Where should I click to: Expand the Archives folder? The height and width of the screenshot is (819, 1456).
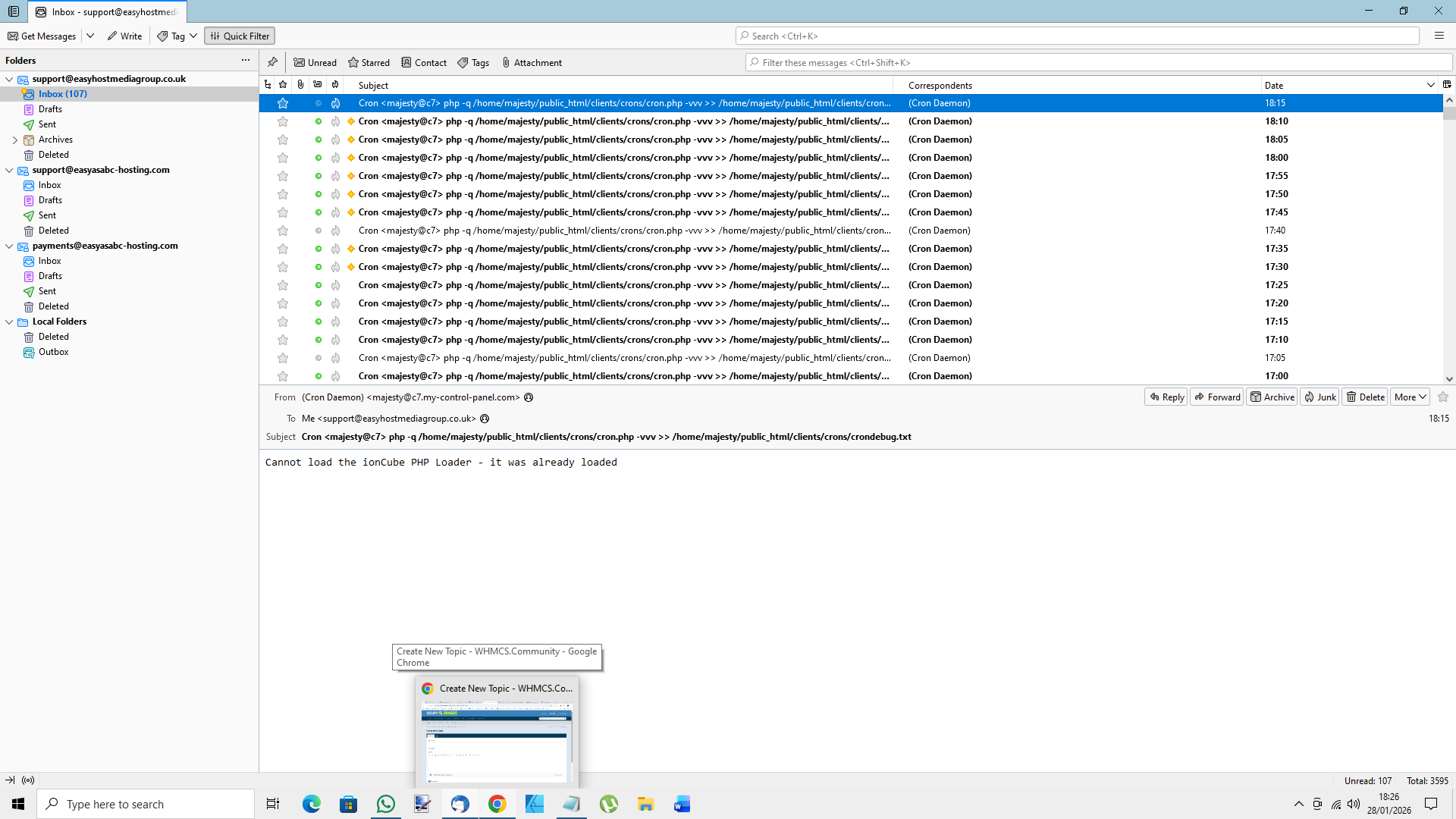15,140
